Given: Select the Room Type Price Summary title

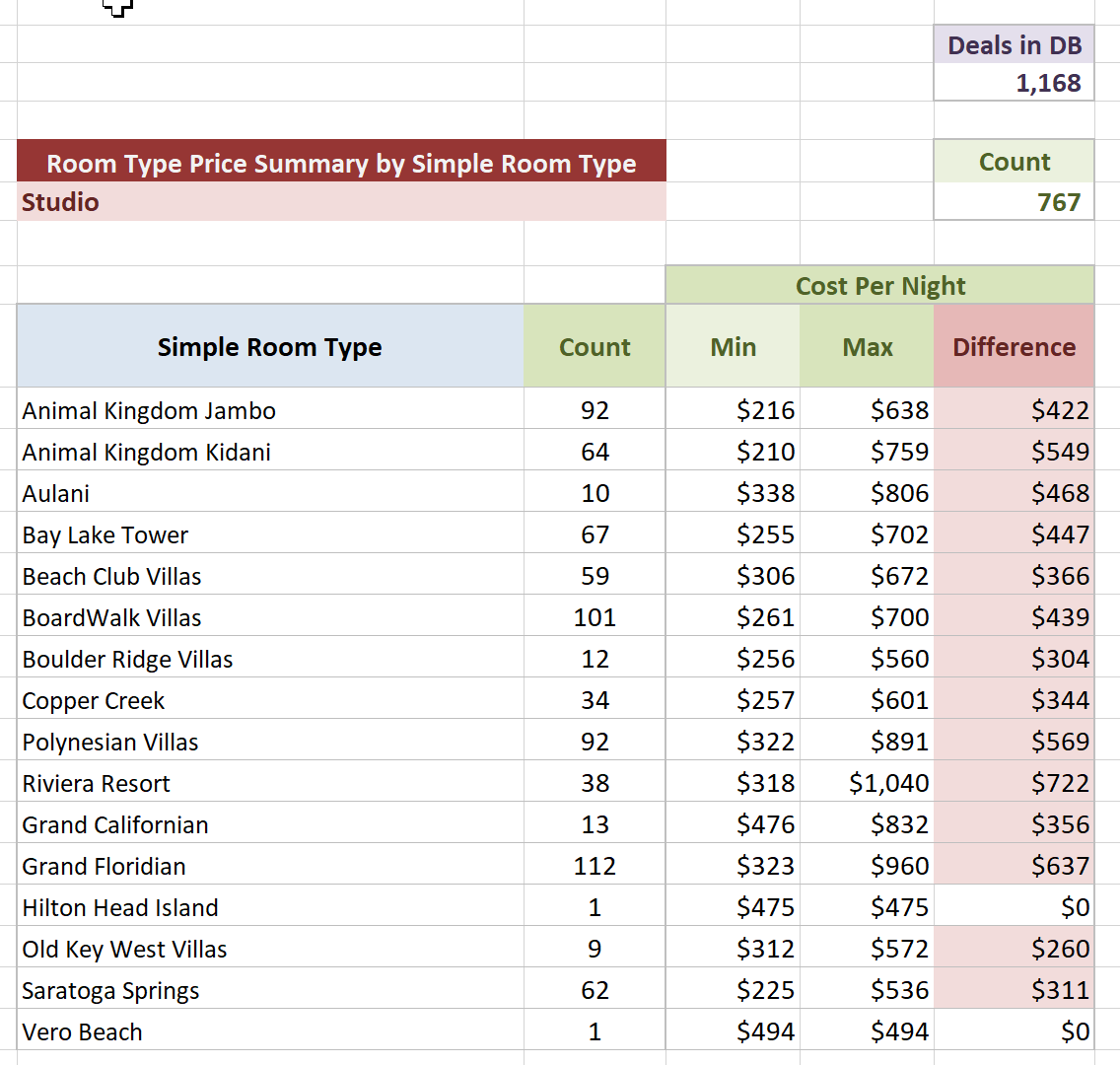Looking at the screenshot, I should [341, 163].
